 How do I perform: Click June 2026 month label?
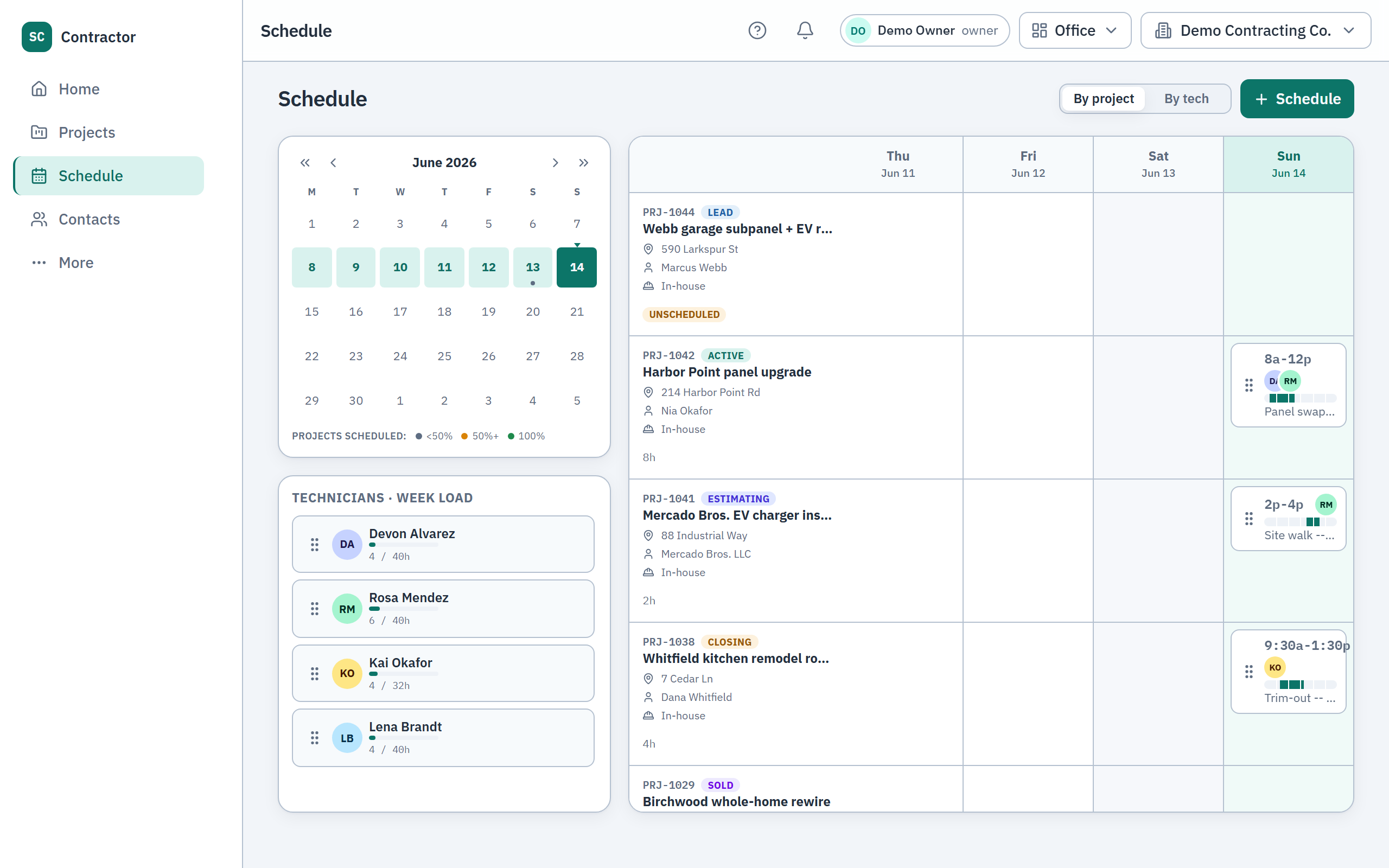[x=444, y=162]
